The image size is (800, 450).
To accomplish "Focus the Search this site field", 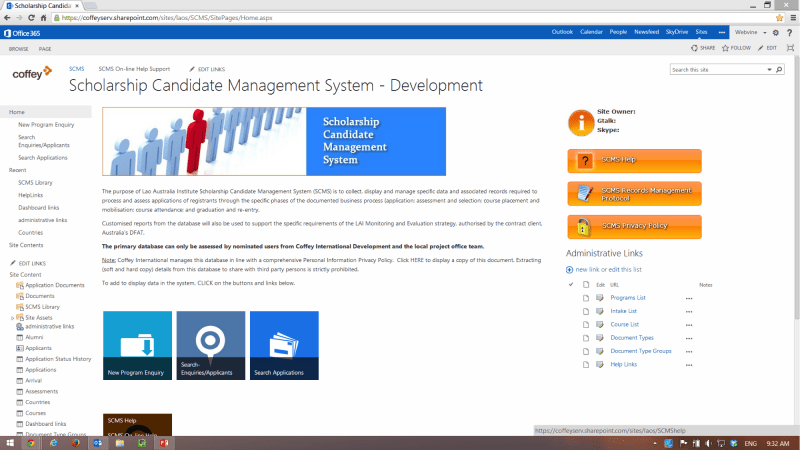I will coord(718,69).
